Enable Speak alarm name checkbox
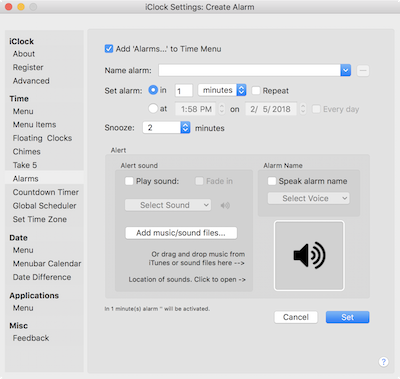Screen dimensions: 400x379 click(x=272, y=181)
